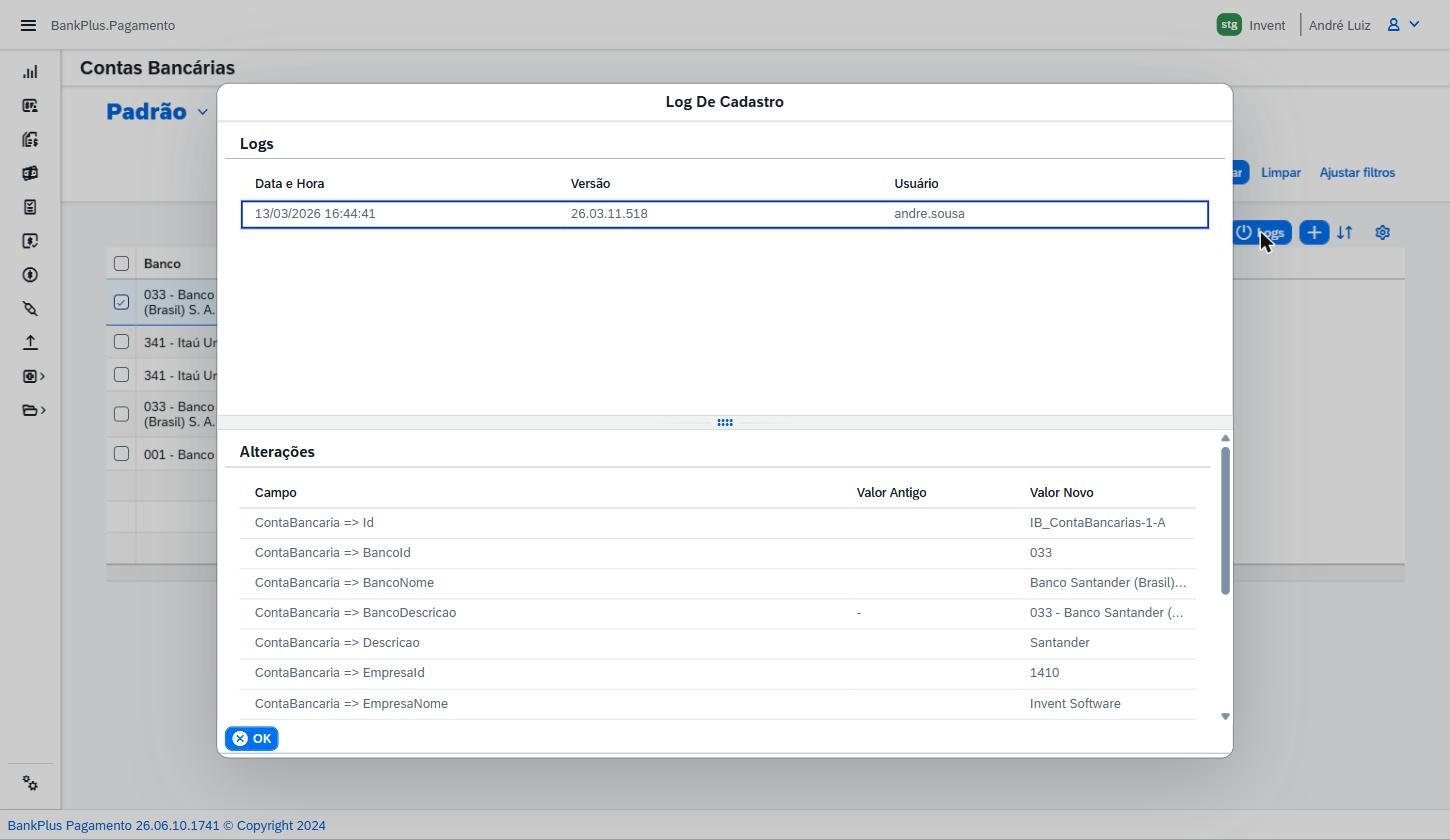
Task: Open the circled dollar coin sidebar icon
Action: pos(30,275)
